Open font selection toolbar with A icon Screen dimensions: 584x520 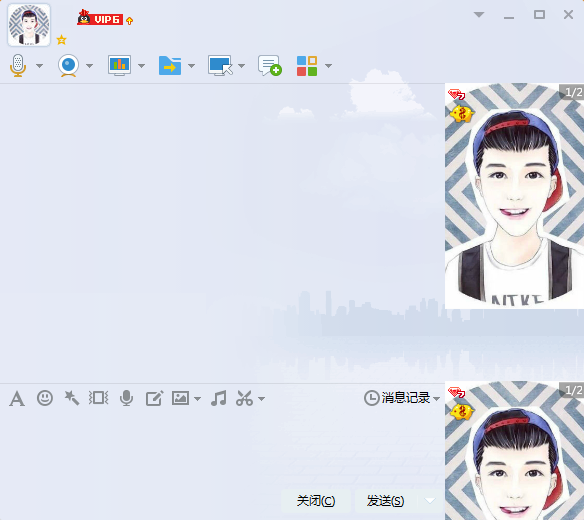tap(17, 399)
